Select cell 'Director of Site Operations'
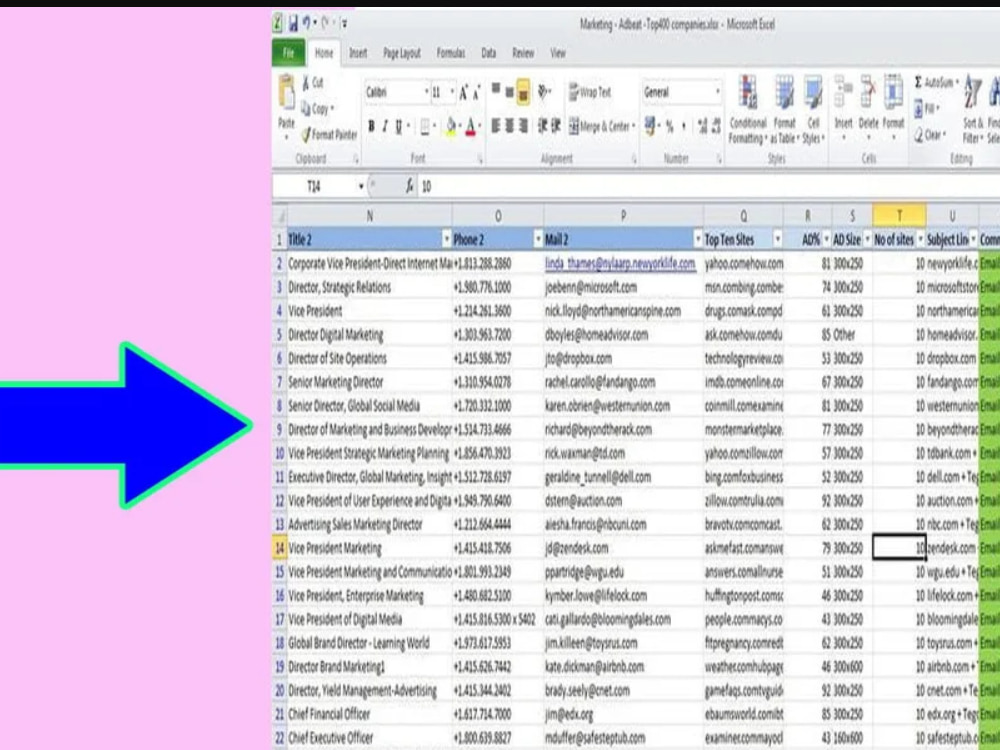 click(369, 358)
